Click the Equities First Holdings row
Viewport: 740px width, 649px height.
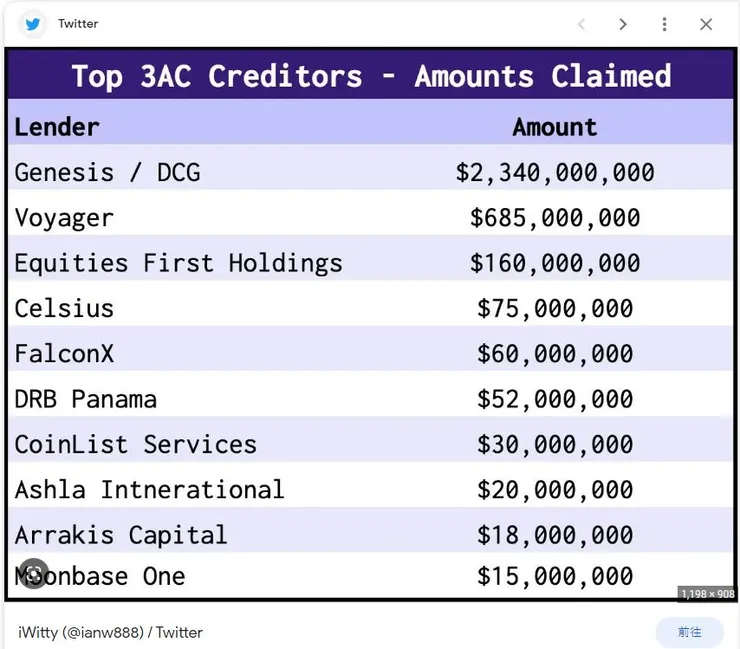178,263
